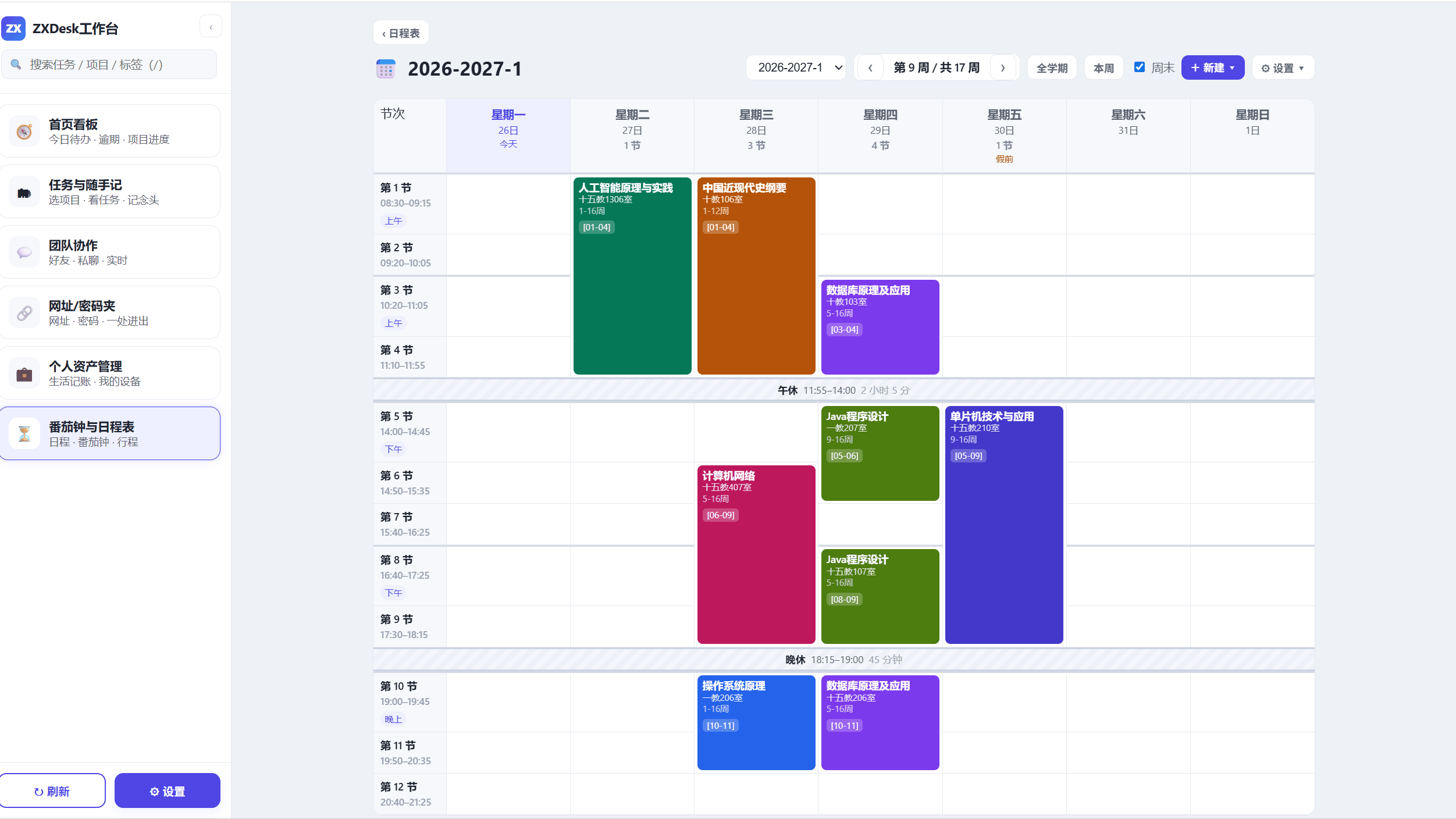The width and height of the screenshot is (1456, 819).
Task: Open the 人工智能原理与实践 course block
Action: click(x=632, y=276)
